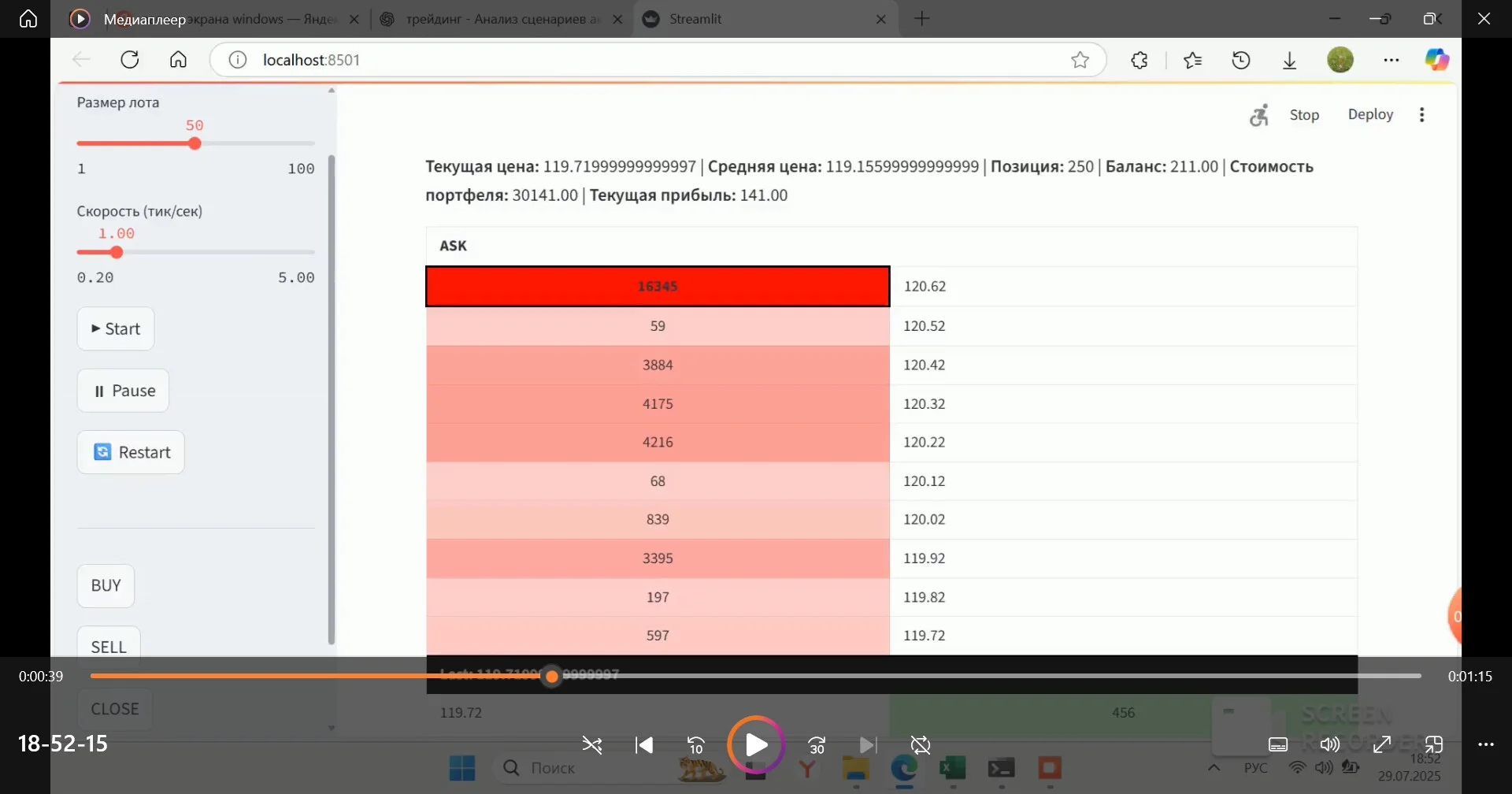Open the media player more options menu
Image resolution: width=1512 pixels, height=794 pixels.
point(1486,744)
